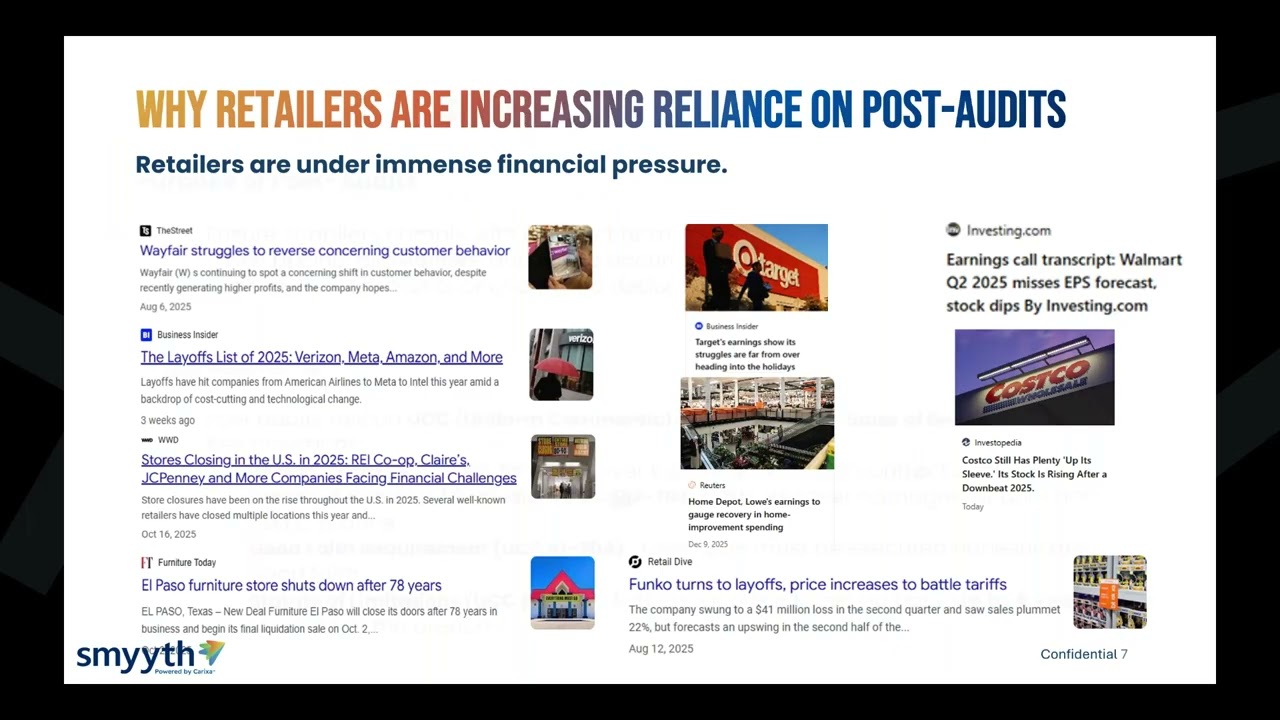
Task: Open The Layoffs List of 2025 headline
Action: tap(321, 357)
